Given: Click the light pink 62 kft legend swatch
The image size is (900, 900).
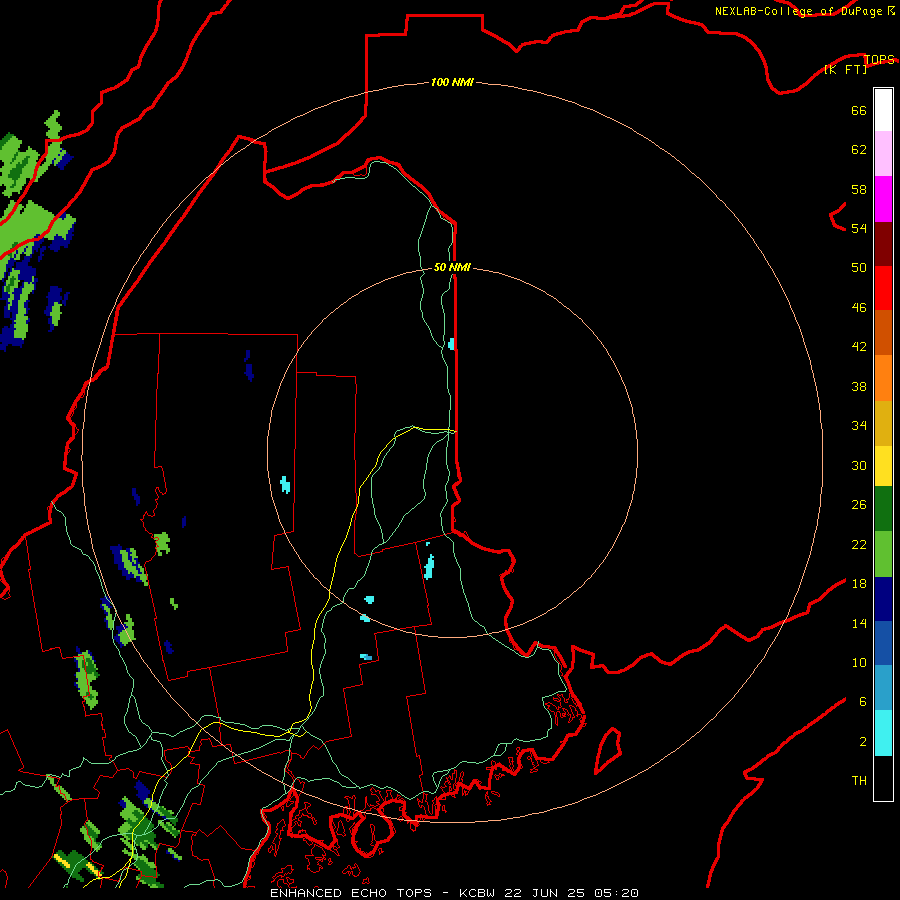Looking at the screenshot, I should pyautogui.click(x=883, y=153).
